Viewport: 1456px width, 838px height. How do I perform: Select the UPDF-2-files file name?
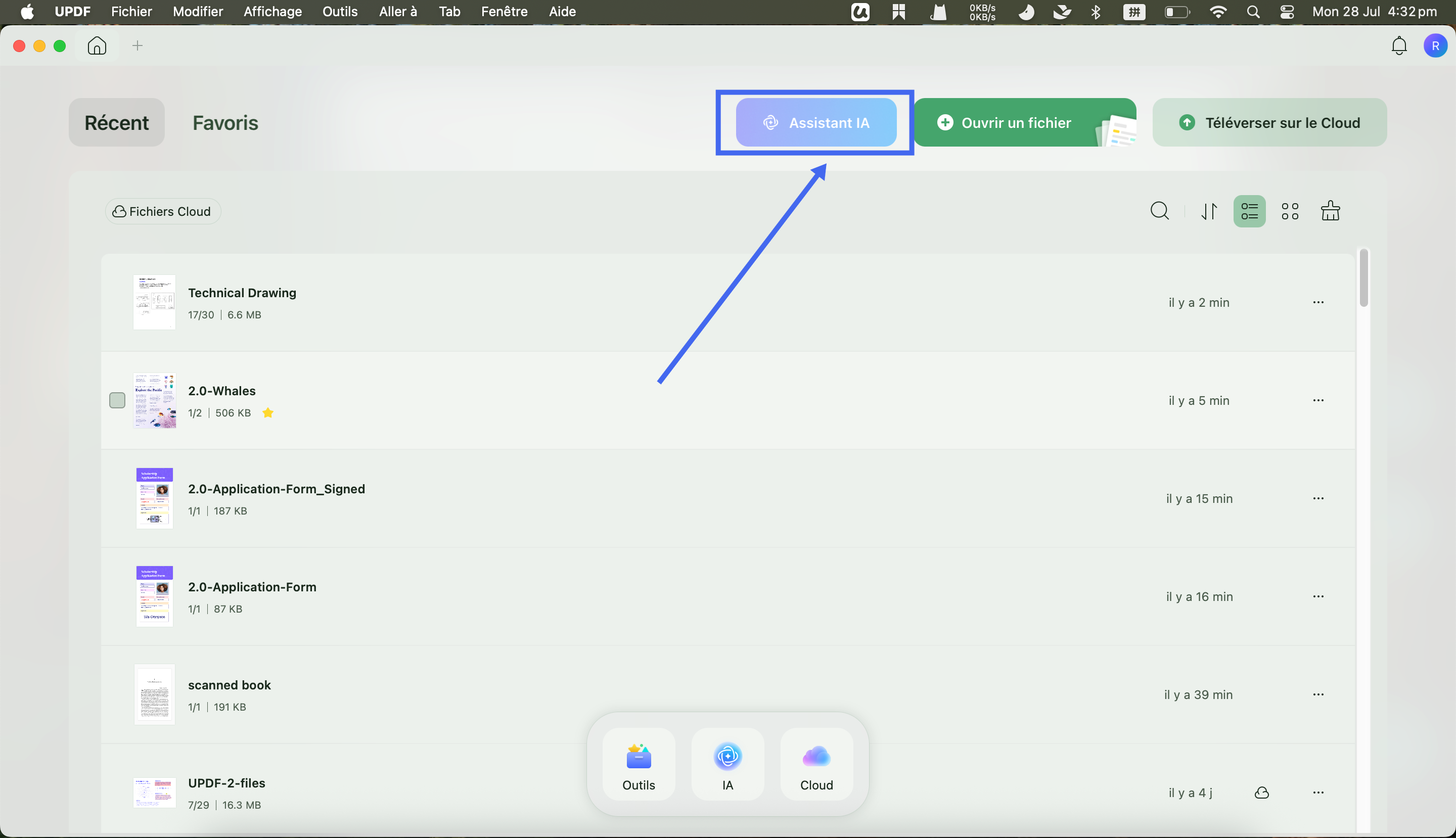[226, 783]
